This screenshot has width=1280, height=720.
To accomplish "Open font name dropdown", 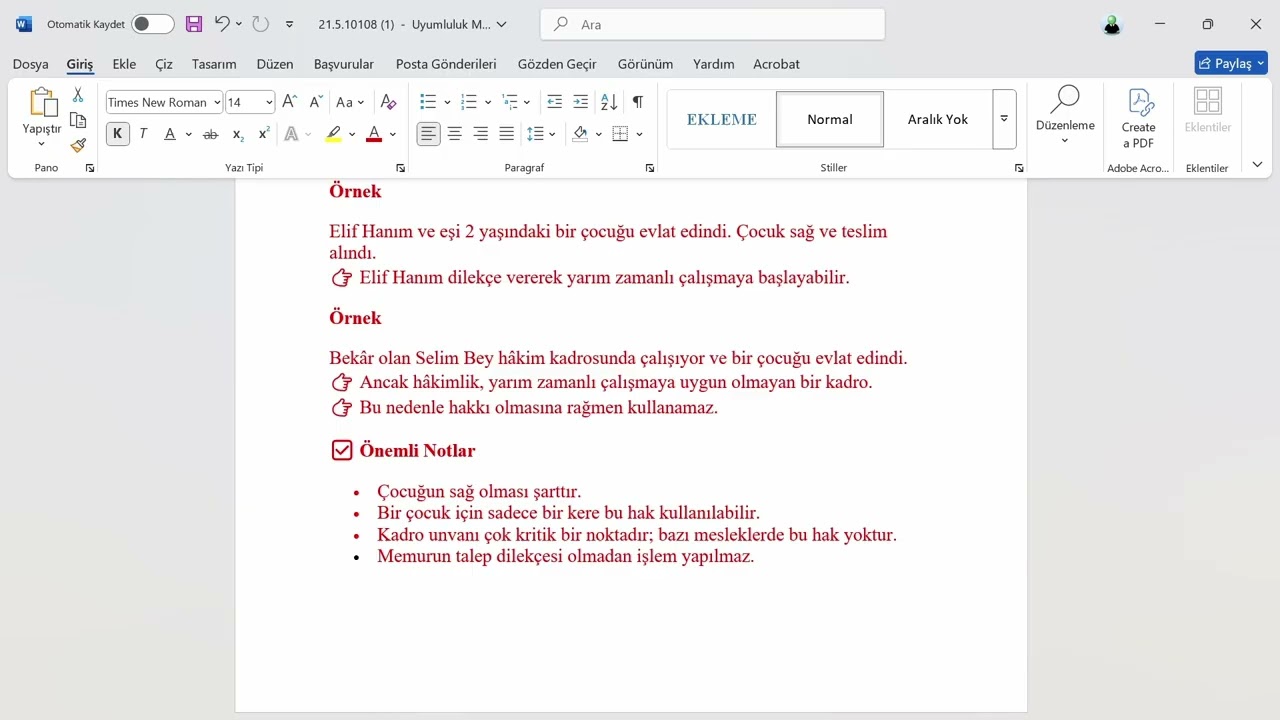I will click(217, 102).
